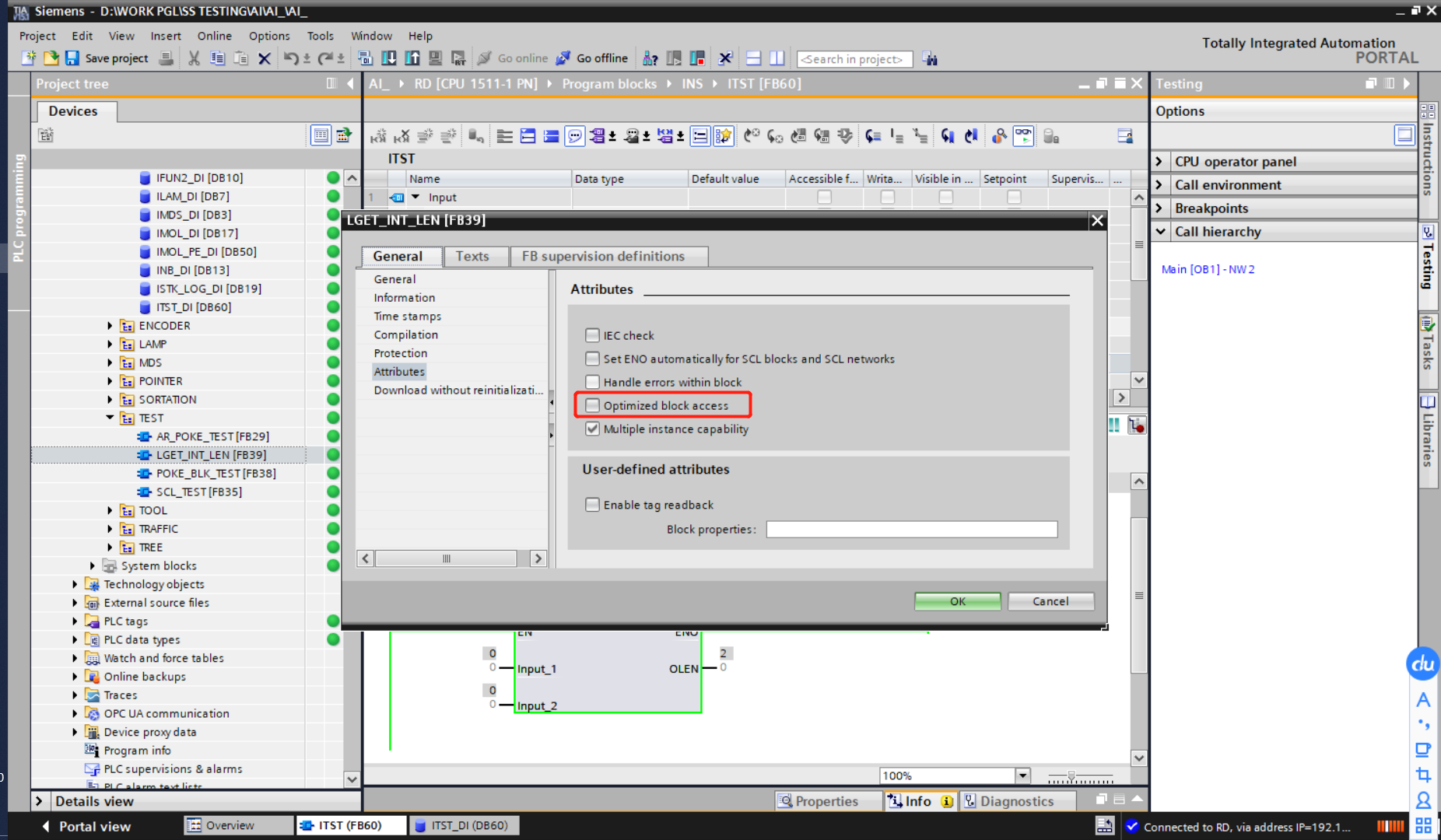Toggle Setpoint checkbox for Input row
Screen dimensions: 1441x840
point(1014,198)
